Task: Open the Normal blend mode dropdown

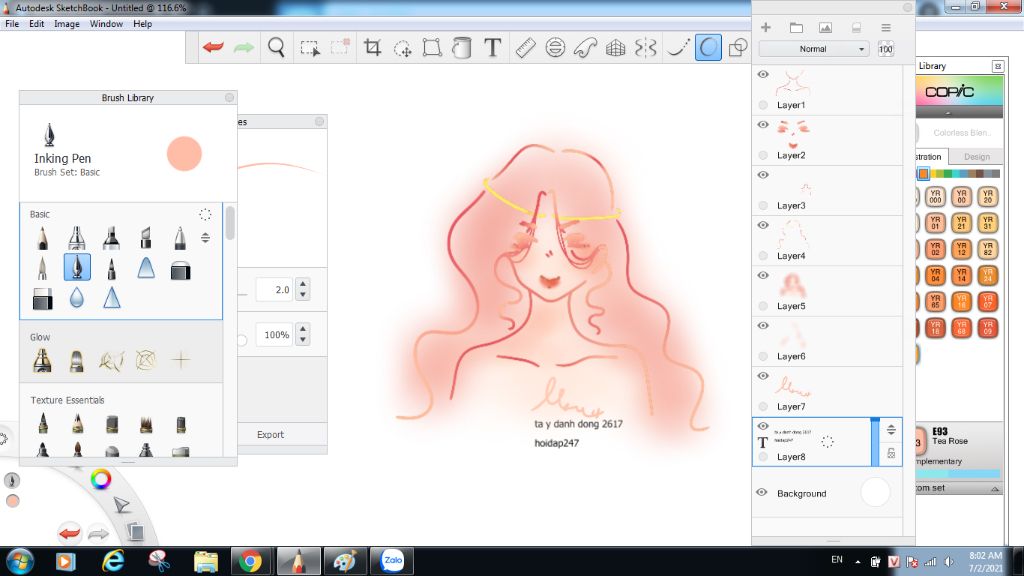Action: point(814,49)
